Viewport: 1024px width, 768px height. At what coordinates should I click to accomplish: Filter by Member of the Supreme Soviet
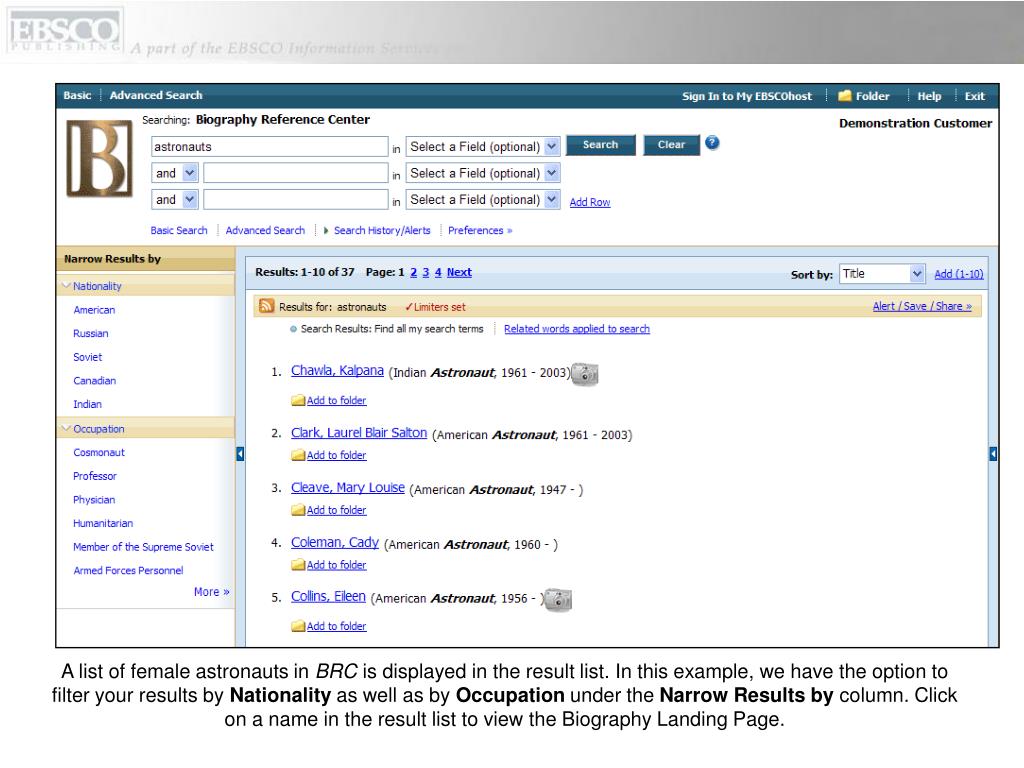click(143, 547)
